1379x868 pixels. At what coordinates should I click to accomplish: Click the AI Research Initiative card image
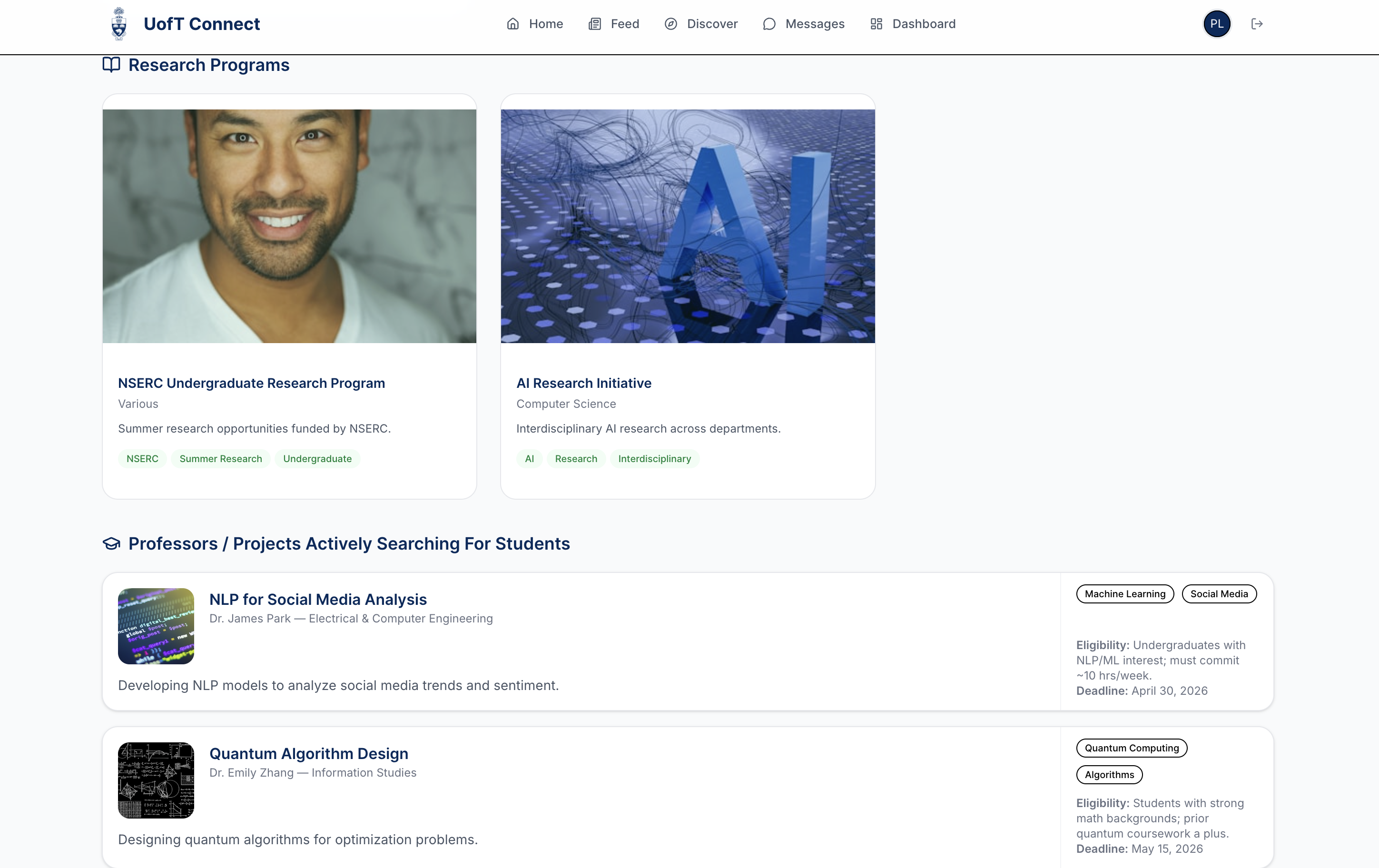pos(687,226)
